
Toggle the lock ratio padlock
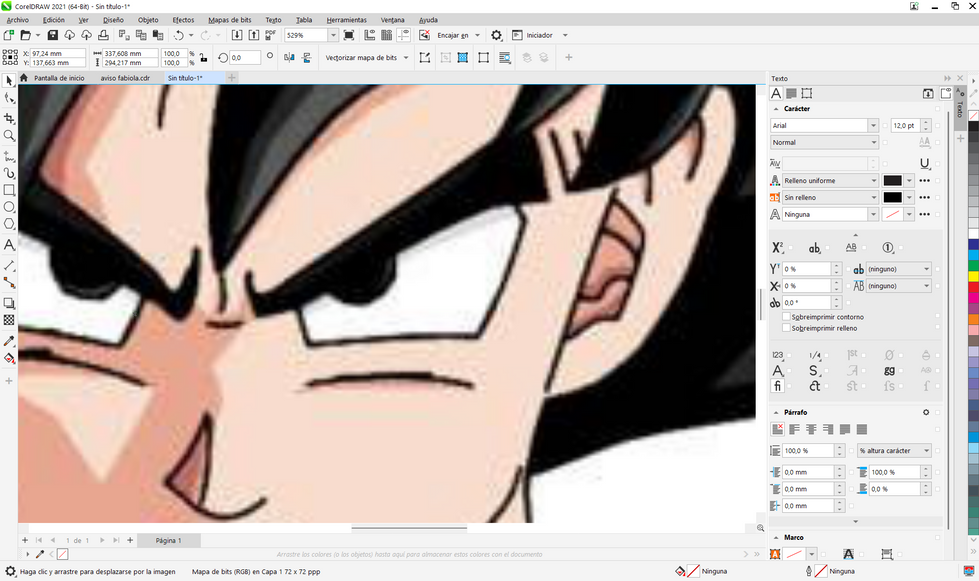pos(204,58)
